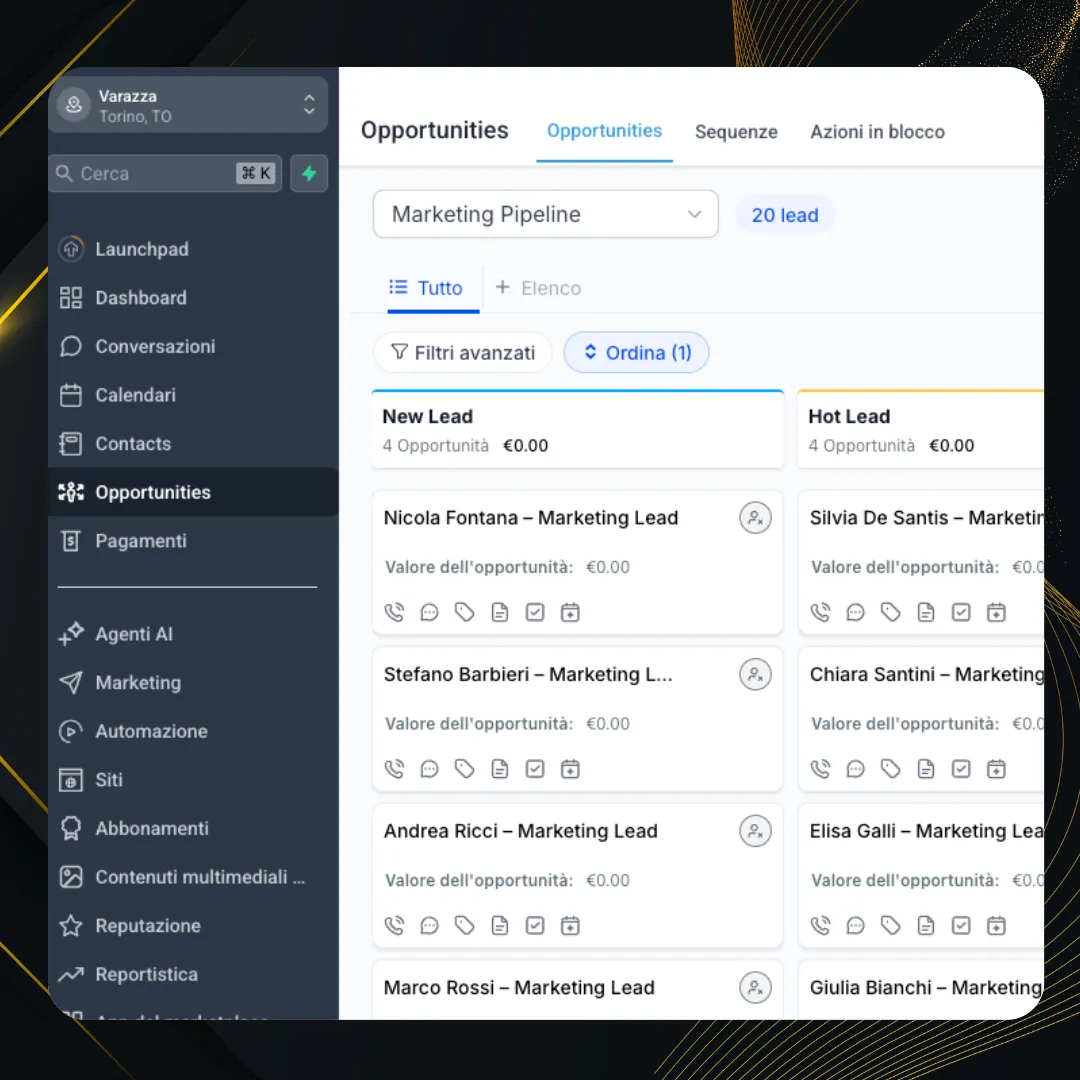Click the assign-owner icon on Nicola Fontana card
The width and height of the screenshot is (1080, 1080).
coord(755,517)
